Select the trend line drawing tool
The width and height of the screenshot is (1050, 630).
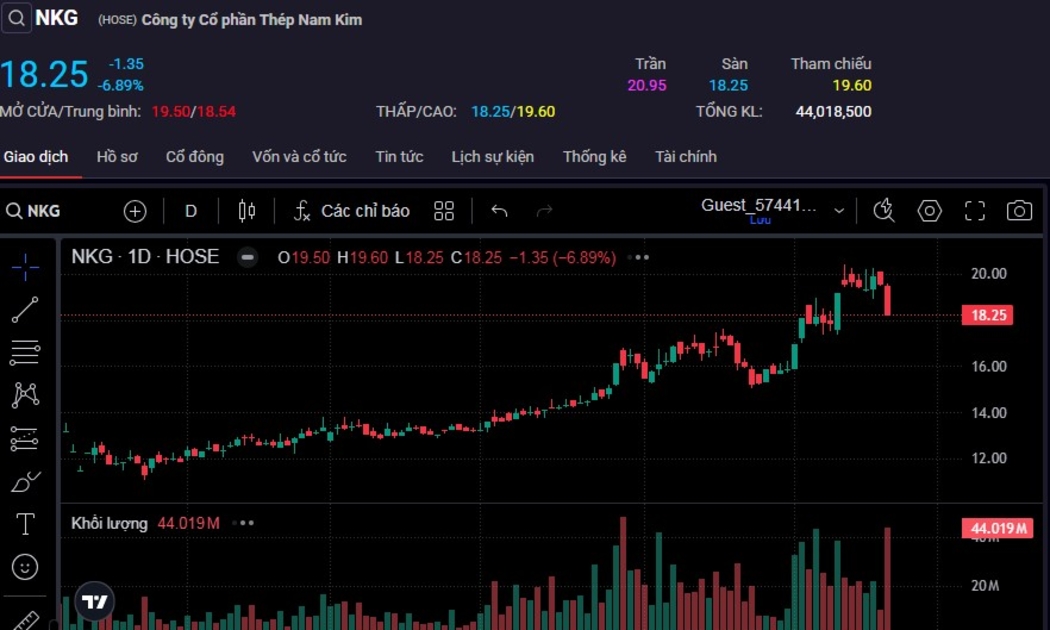tap(25, 310)
